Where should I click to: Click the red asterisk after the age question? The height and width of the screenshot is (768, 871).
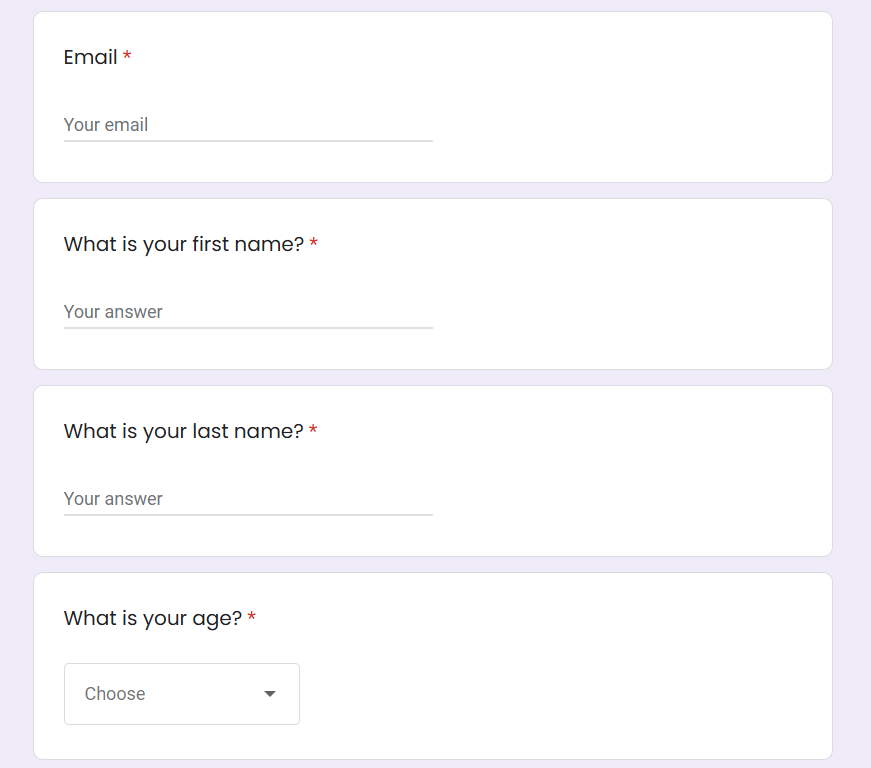tap(252, 617)
